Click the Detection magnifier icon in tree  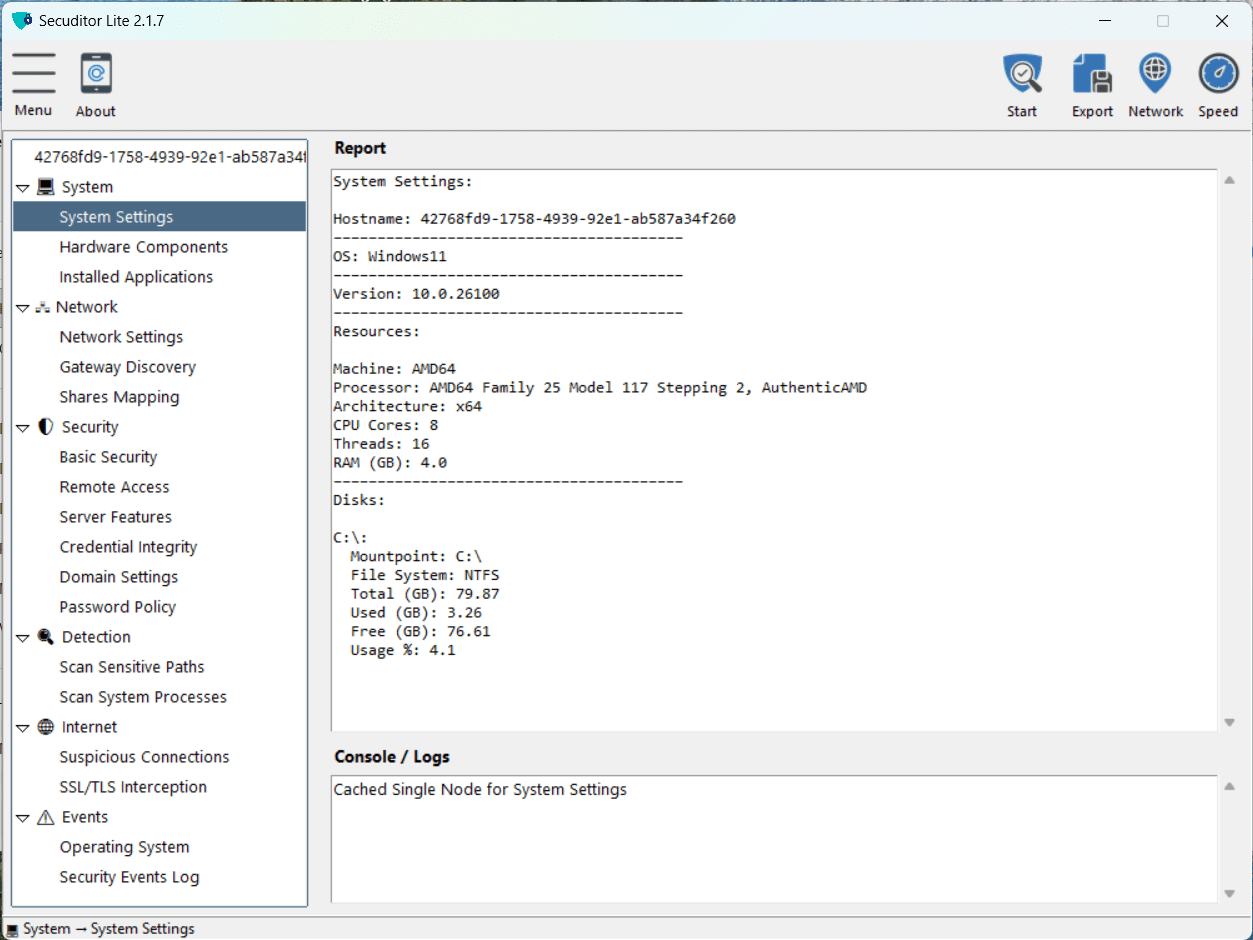pos(46,637)
